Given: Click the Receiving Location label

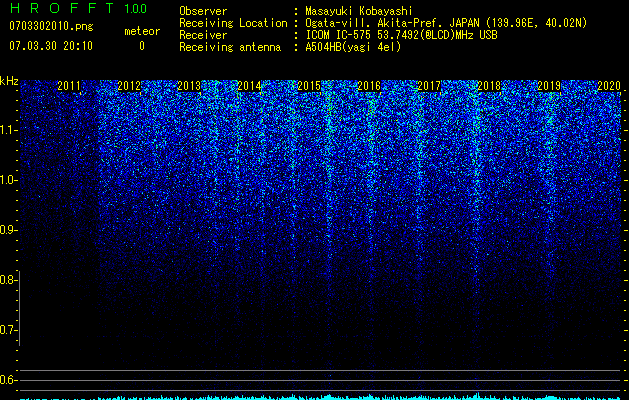Looking at the screenshot, I should (x=233, y=23).
